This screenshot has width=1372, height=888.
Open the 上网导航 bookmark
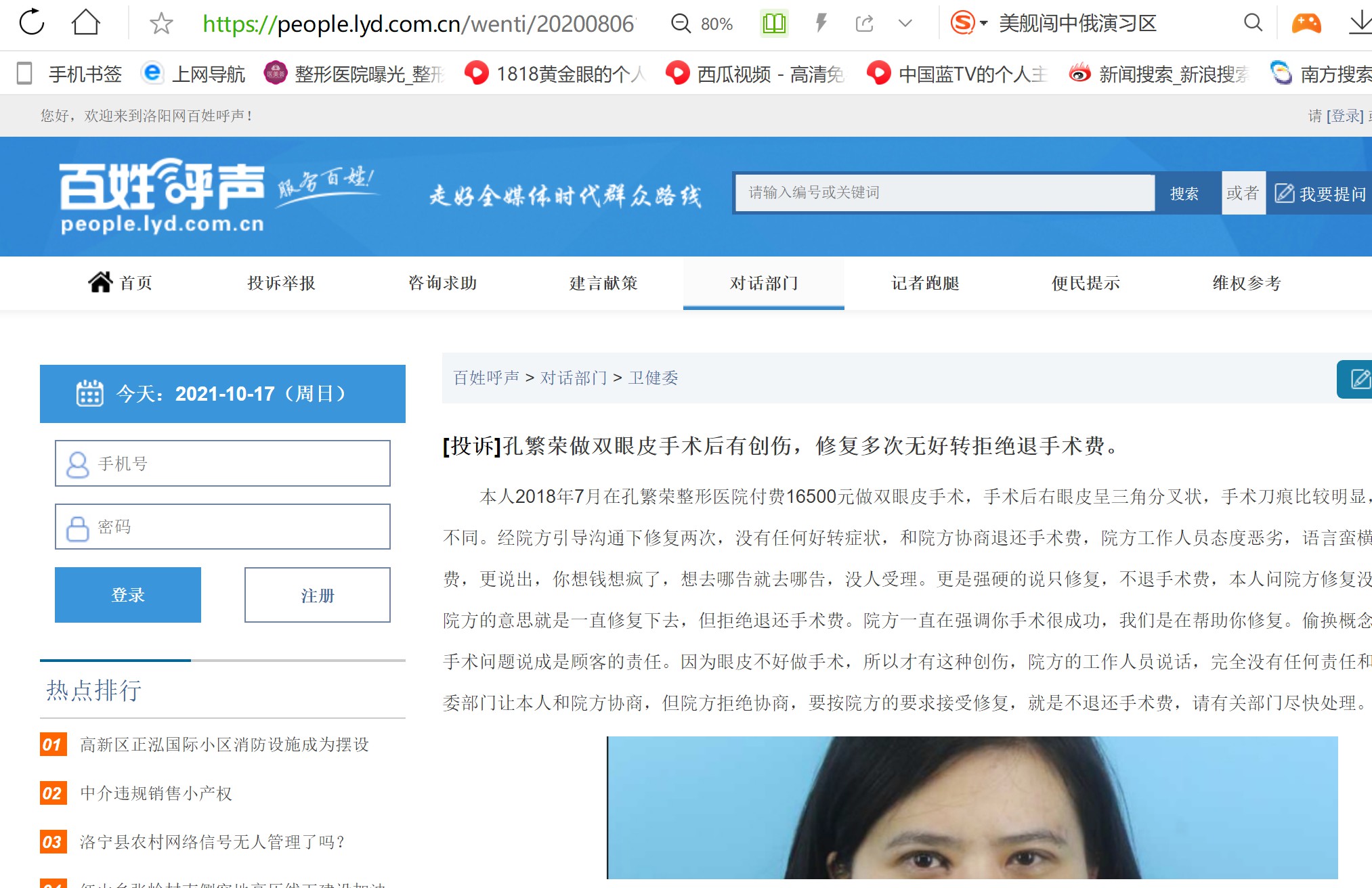tap(194, 73)
